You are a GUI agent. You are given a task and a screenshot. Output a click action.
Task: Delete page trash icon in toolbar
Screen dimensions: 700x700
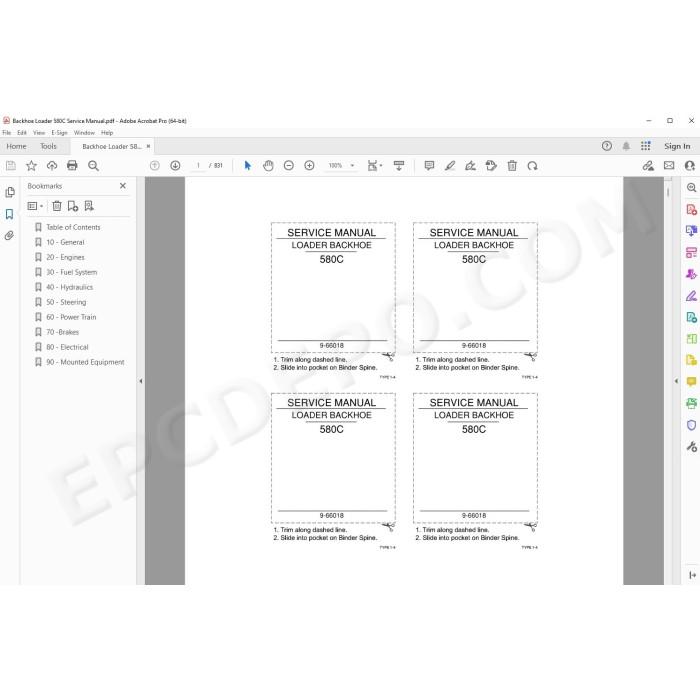(512, 166)
